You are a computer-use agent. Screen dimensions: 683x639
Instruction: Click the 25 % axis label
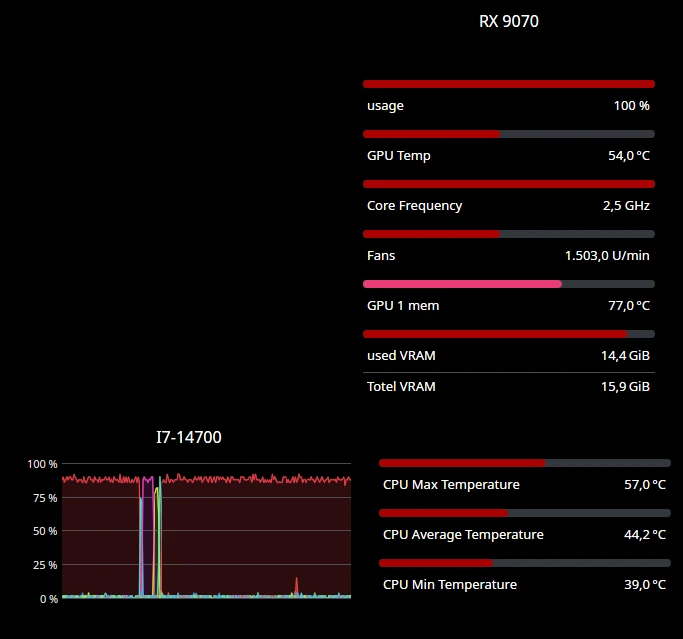pyautogui.click(x=45, y=565)
